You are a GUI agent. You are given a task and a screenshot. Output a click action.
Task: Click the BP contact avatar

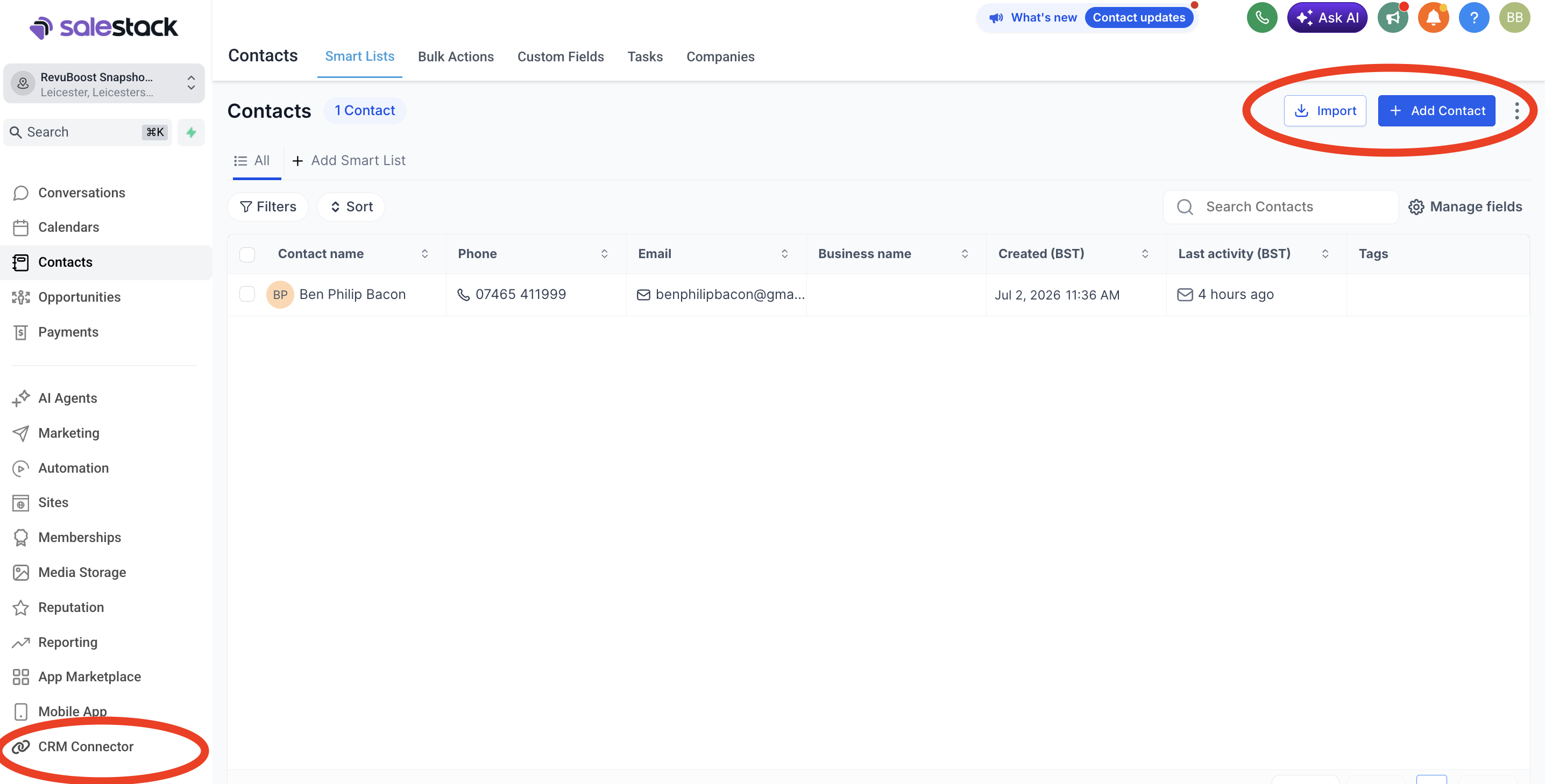280,295
